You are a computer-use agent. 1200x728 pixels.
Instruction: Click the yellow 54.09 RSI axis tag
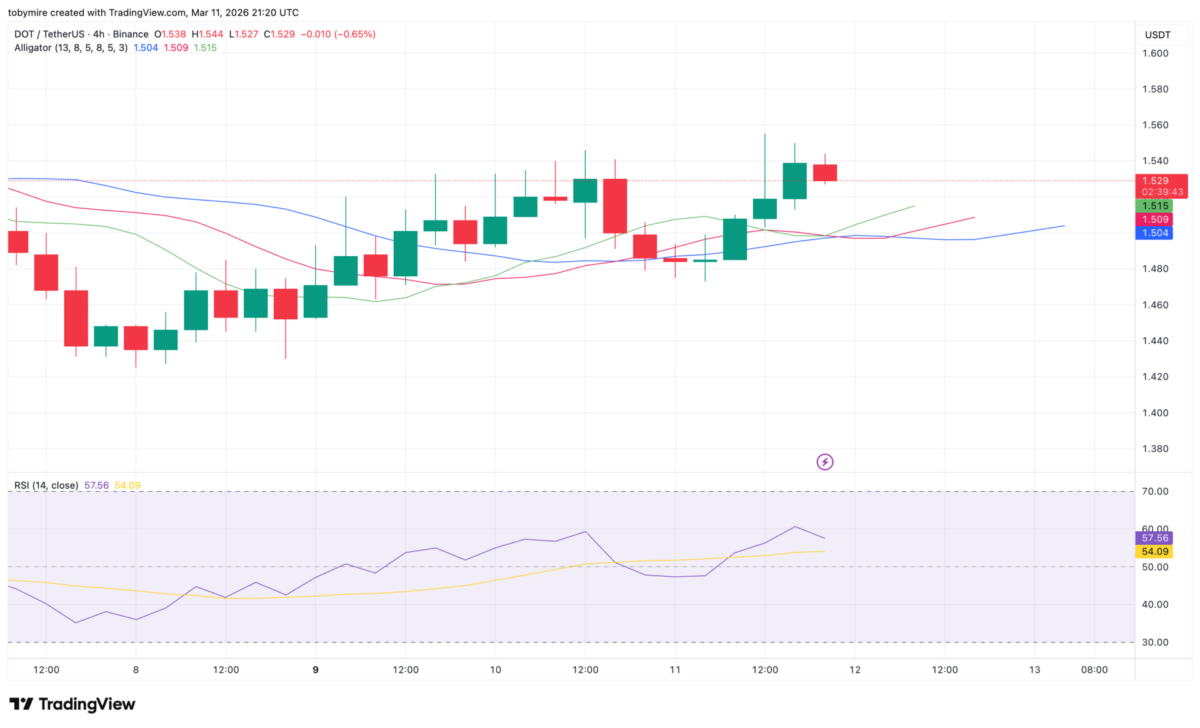pyautogui.click(x=1158, y=552)
